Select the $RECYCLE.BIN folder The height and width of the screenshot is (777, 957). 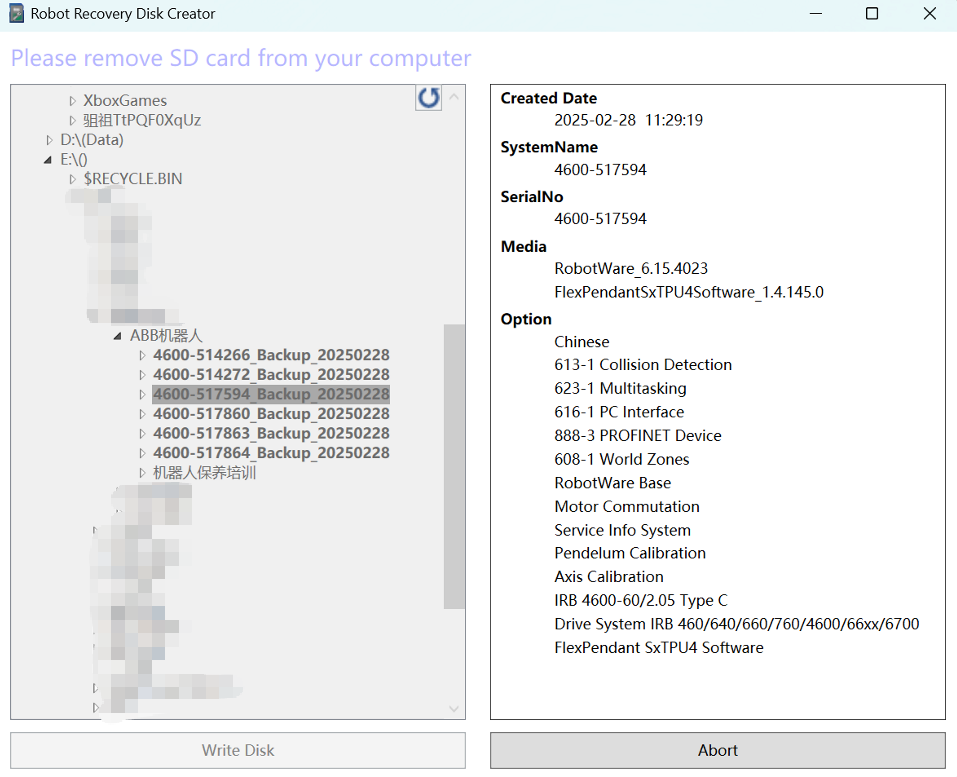coord(133,179)
